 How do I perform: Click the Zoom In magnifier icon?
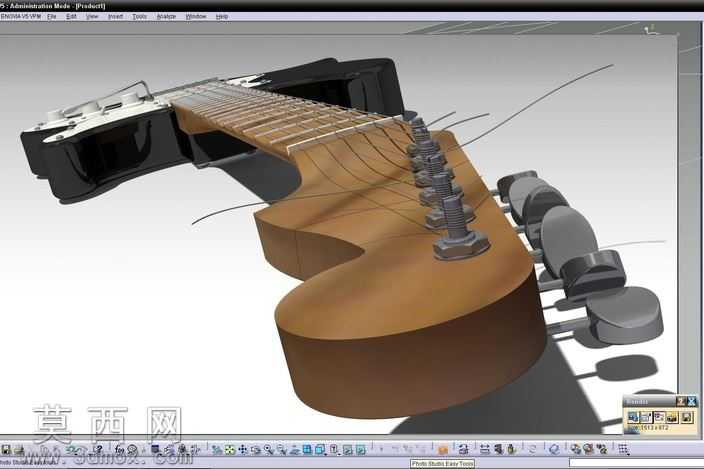[268, 449]
